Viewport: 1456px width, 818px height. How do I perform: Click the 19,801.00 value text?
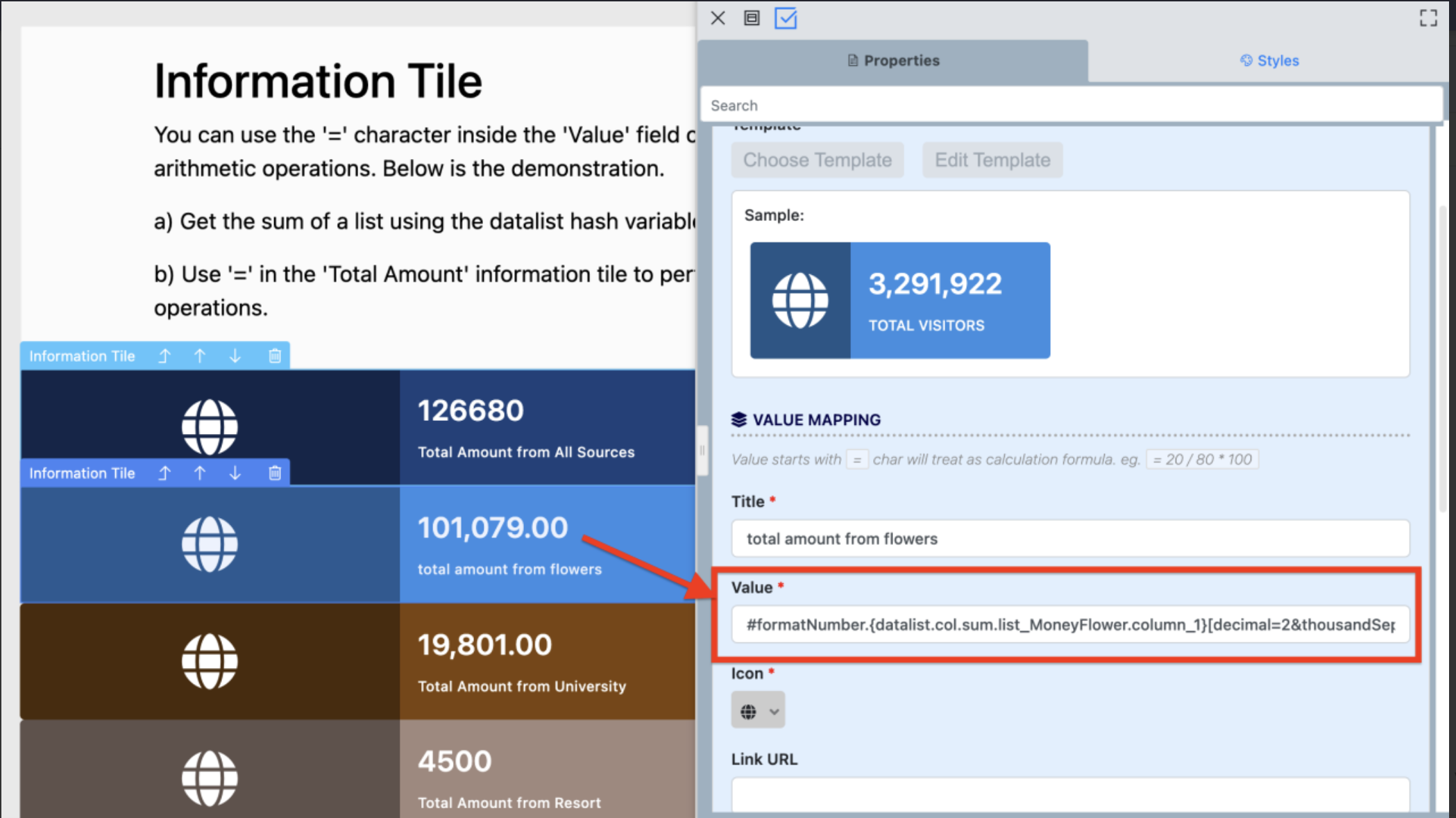point(484,645)
